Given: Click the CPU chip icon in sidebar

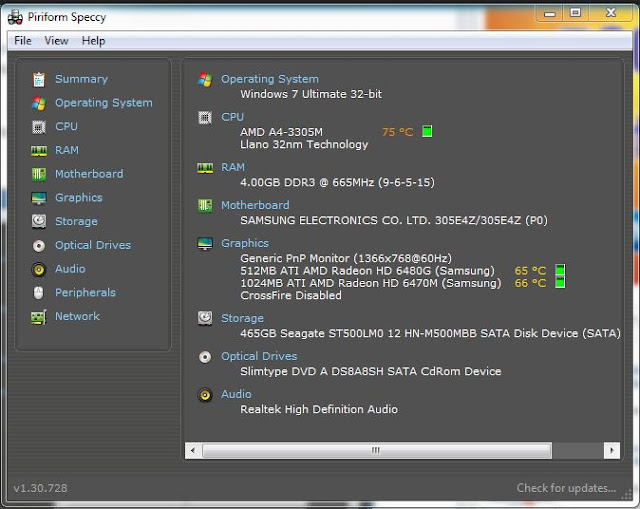Looking at the screenshot, I should [x=39, y=127].
